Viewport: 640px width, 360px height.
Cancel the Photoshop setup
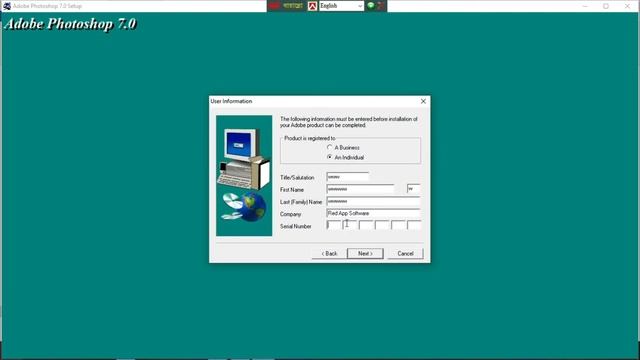[x=405, y=253]
